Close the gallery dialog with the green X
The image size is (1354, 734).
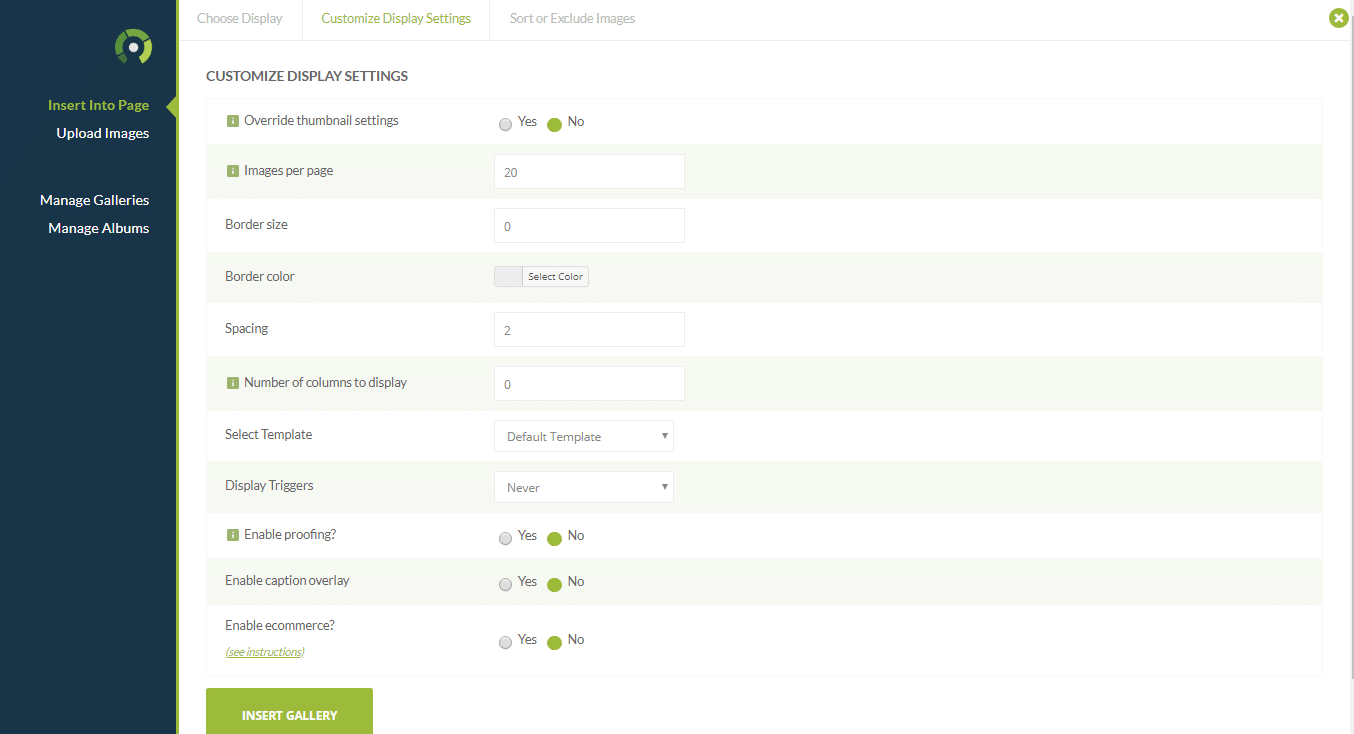point(1339,18)
